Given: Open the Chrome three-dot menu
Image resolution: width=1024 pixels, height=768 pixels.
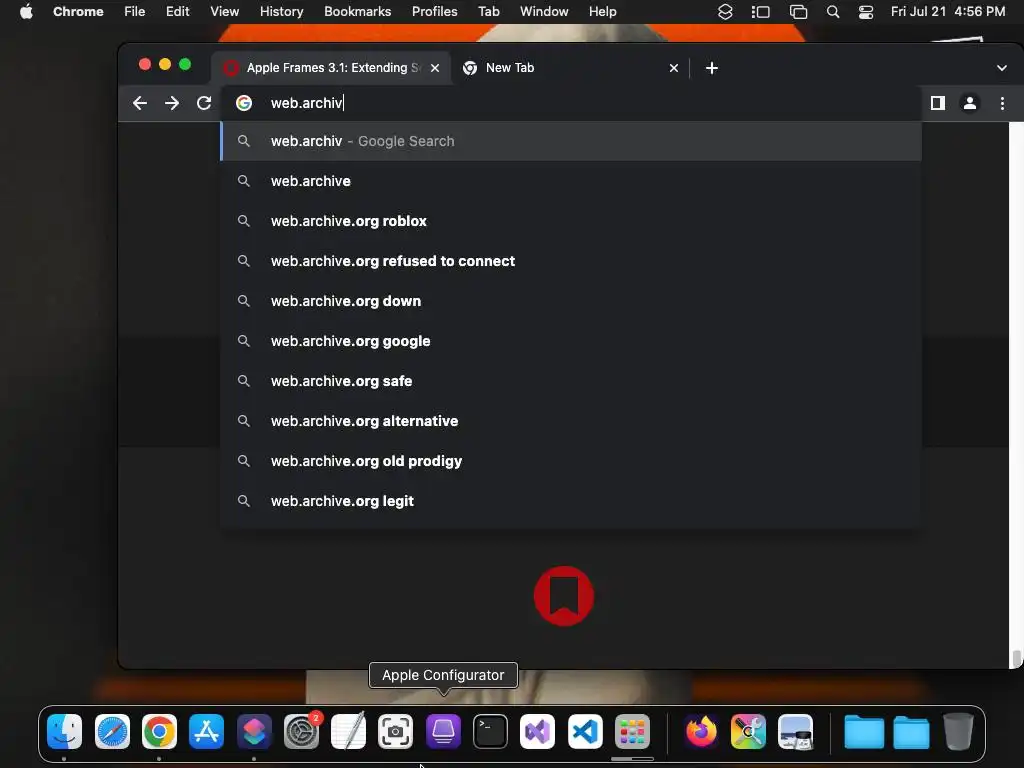Looking at the screenshot, I should [x=1002, y=103].
